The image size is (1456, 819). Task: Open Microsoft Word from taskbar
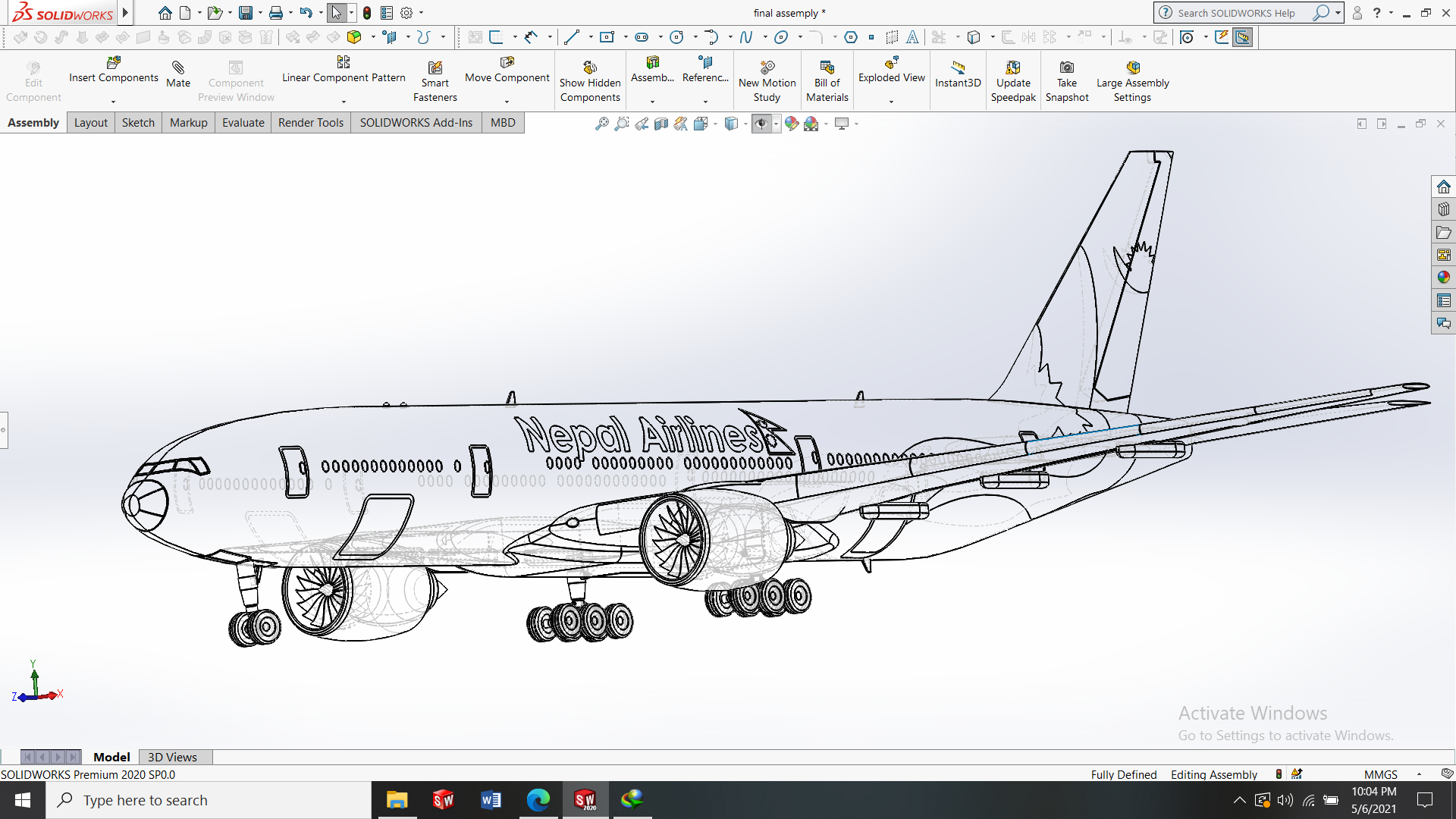tap(491, 800)
